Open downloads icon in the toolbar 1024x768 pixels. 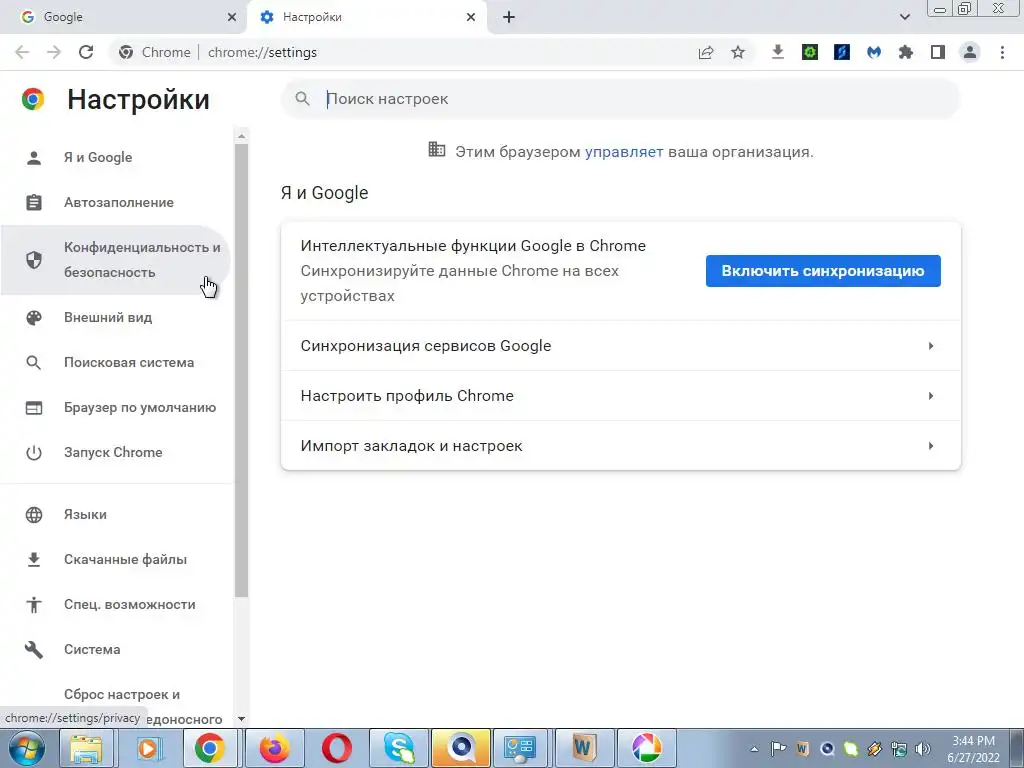(777, 52)
